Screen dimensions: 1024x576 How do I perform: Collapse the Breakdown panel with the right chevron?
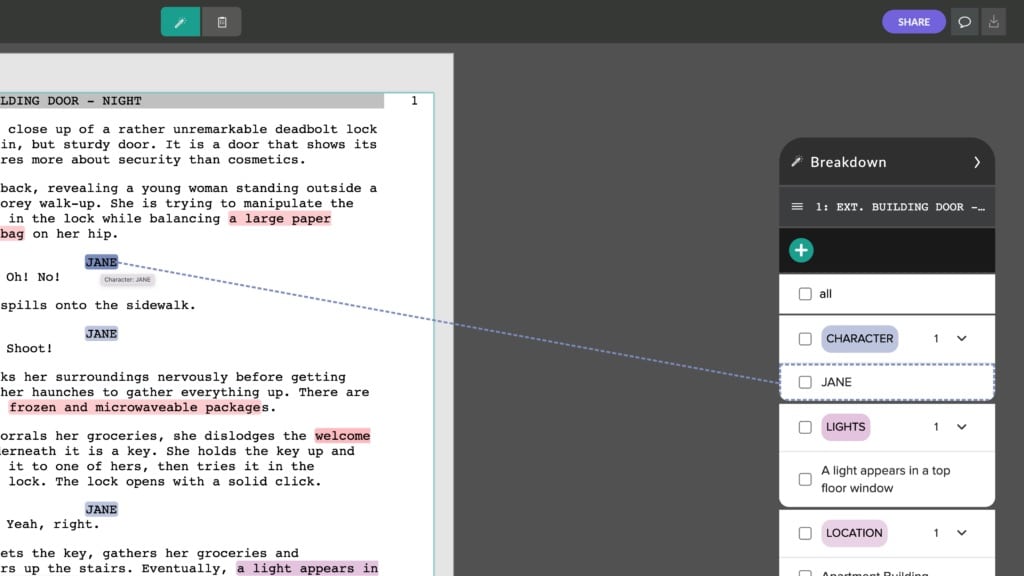[977, 162]
